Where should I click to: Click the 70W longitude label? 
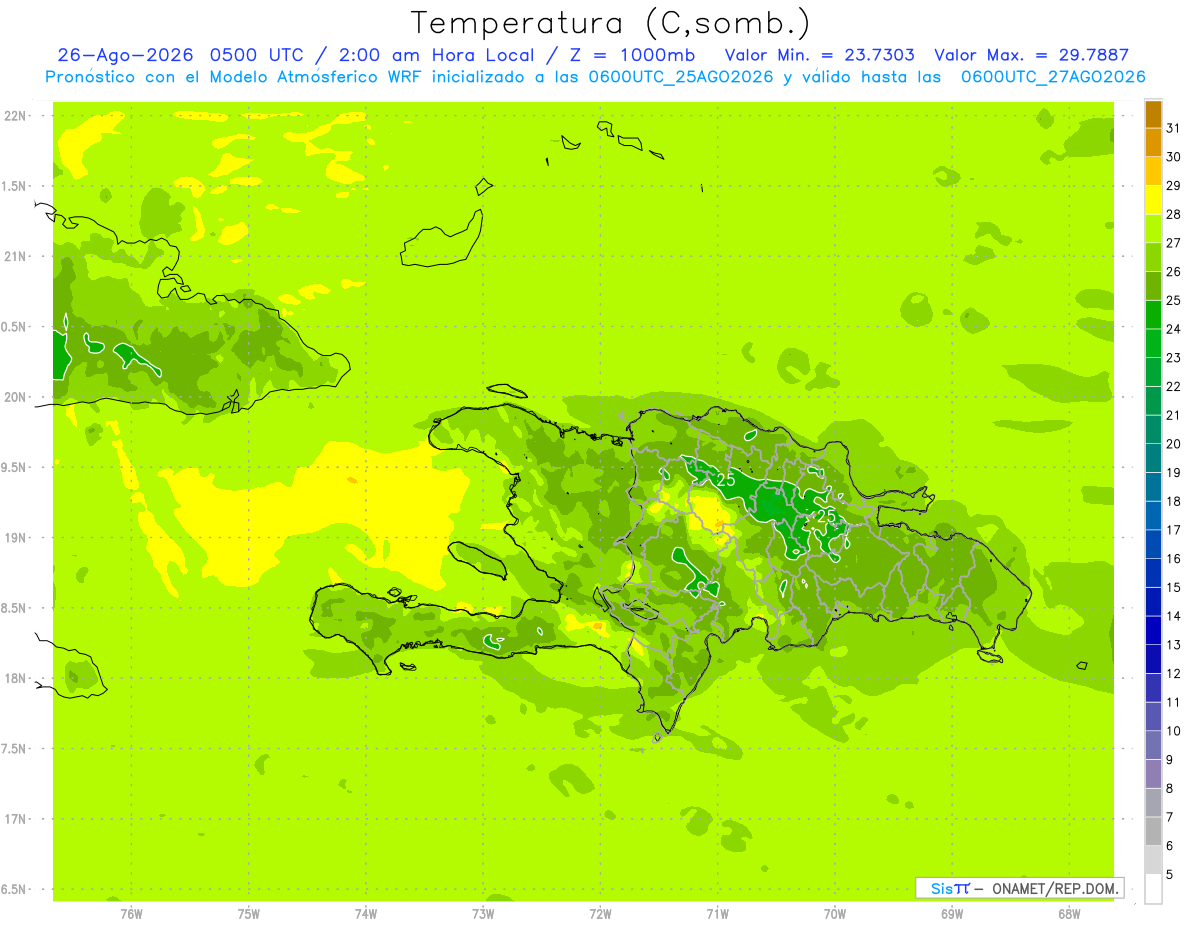coord(835,913)
